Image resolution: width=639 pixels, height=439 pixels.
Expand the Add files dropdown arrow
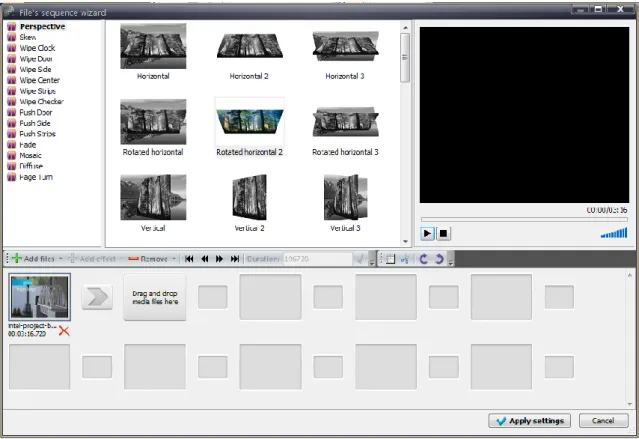[61, 258]
